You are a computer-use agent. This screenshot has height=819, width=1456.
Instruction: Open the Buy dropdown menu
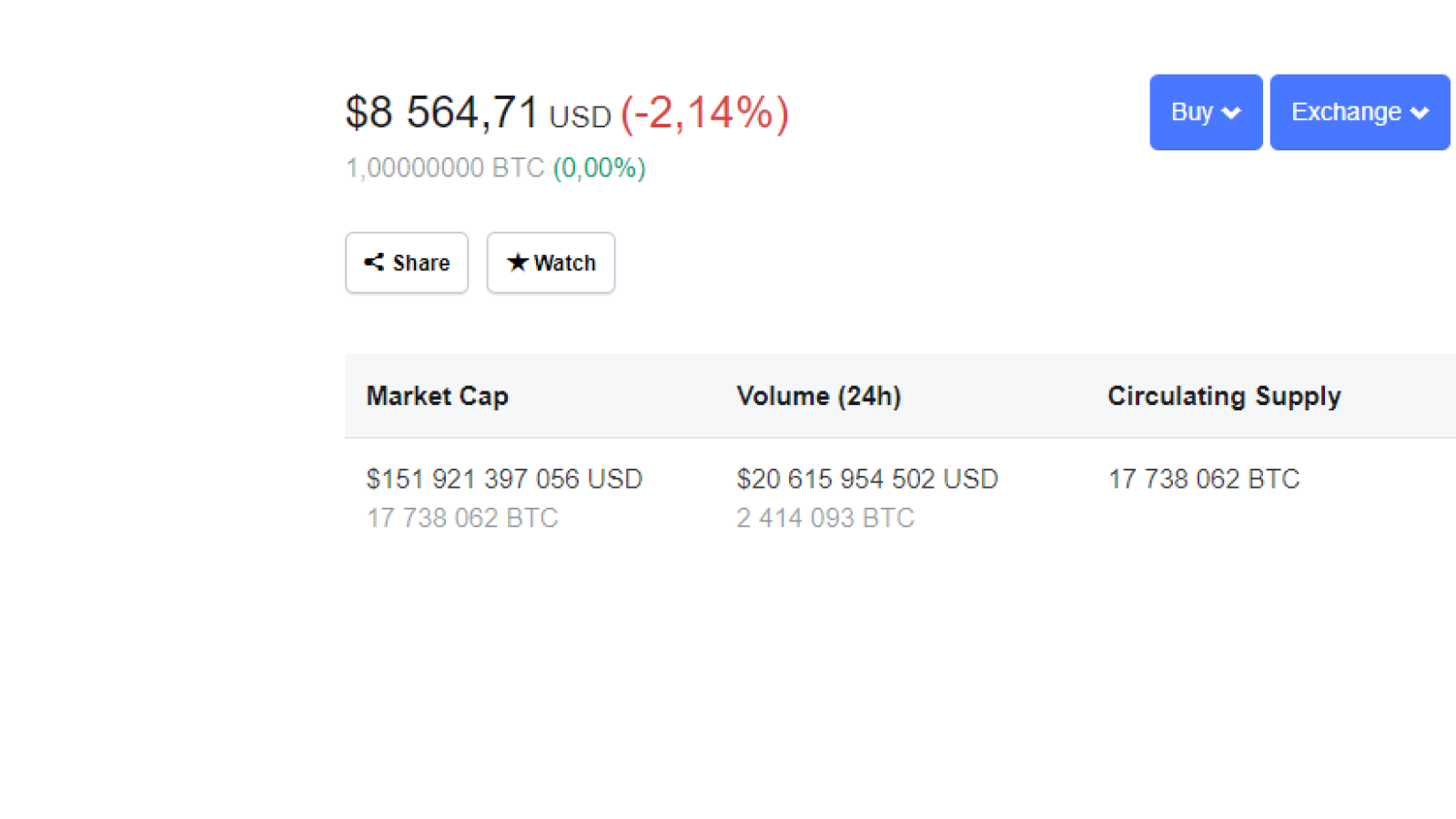[1206, 112]
